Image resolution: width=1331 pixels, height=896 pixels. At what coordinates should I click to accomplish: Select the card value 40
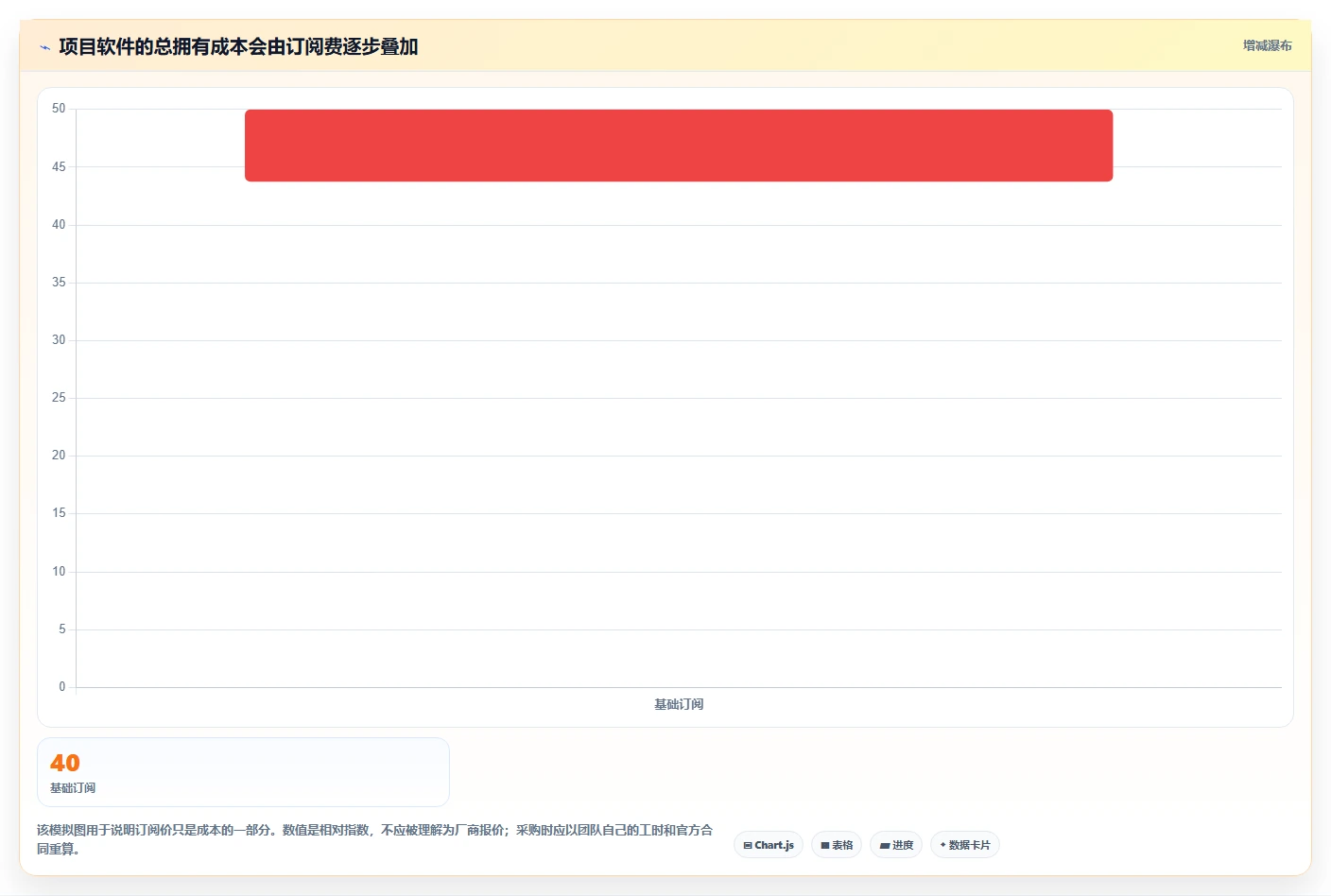coord(65,763)
